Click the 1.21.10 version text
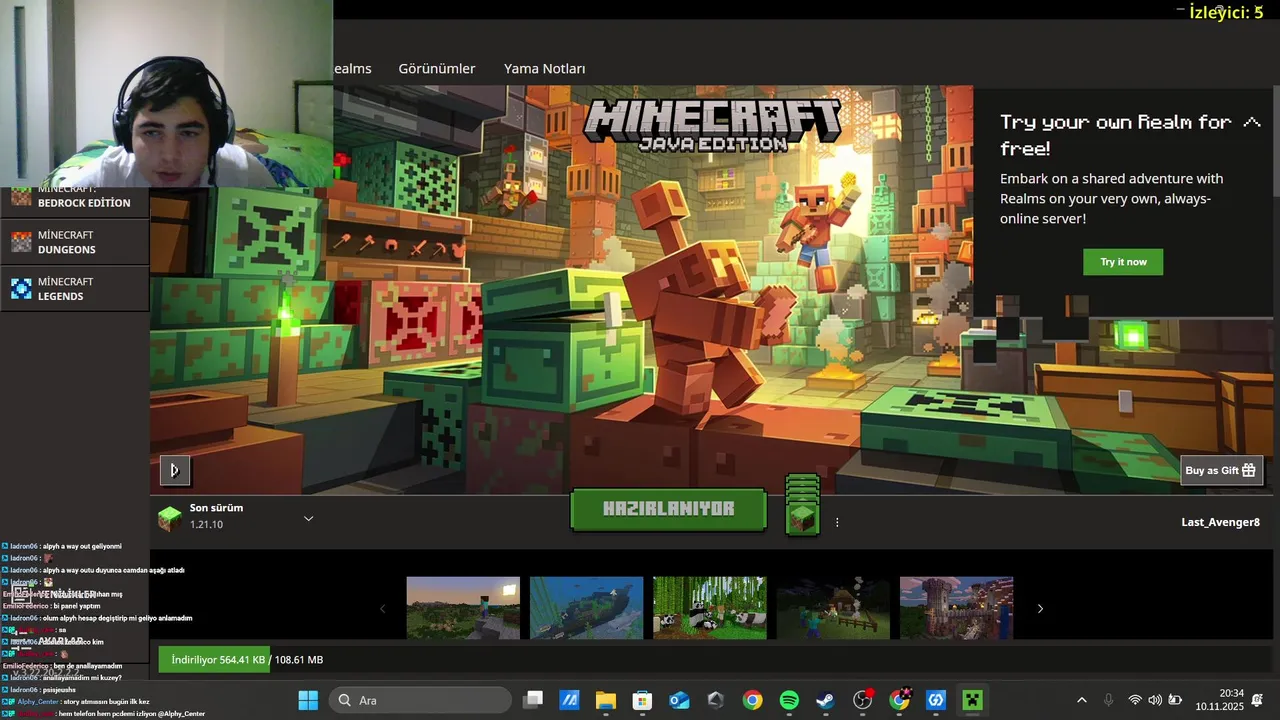The image size is (1280, 720). point(206,525)
